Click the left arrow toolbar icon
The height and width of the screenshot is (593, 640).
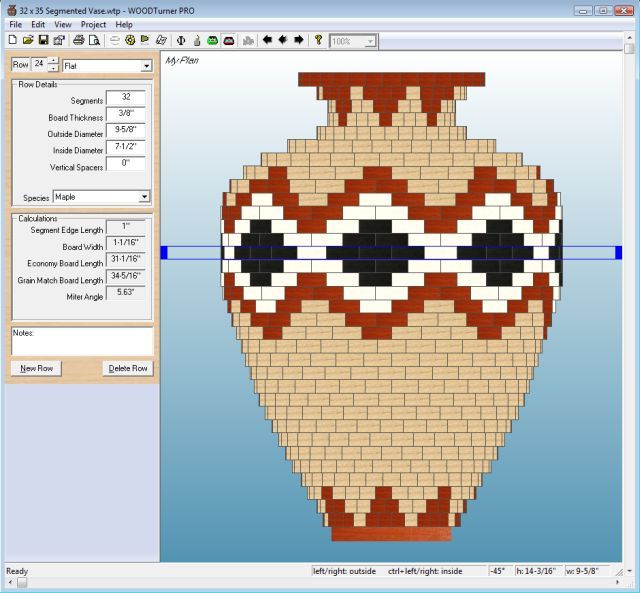[267, 41]
